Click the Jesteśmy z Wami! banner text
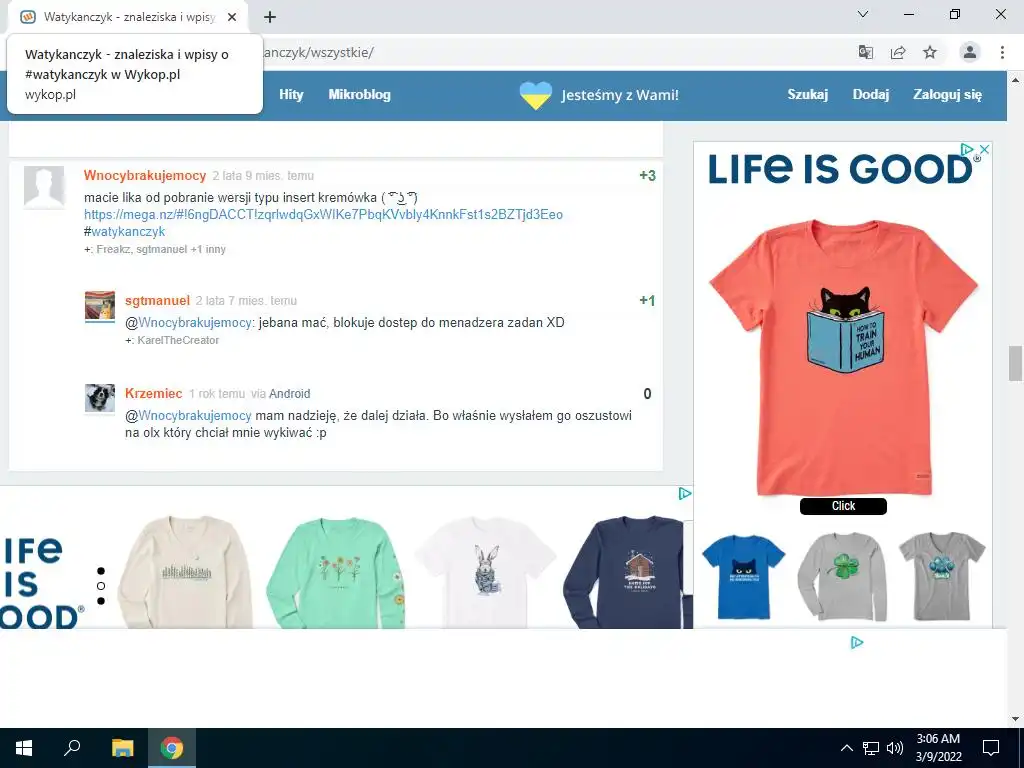Screen dimensions: 1024x768 pos(620,95)
